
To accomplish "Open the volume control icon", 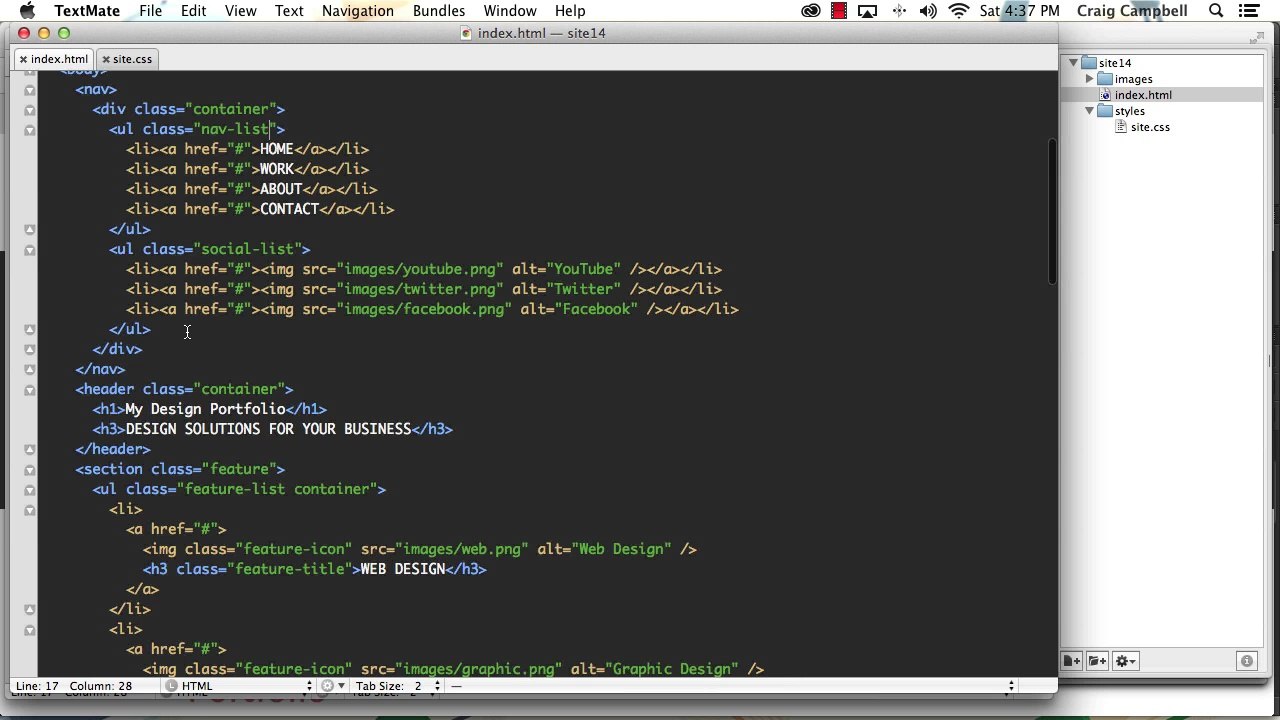I will point(928,11).
